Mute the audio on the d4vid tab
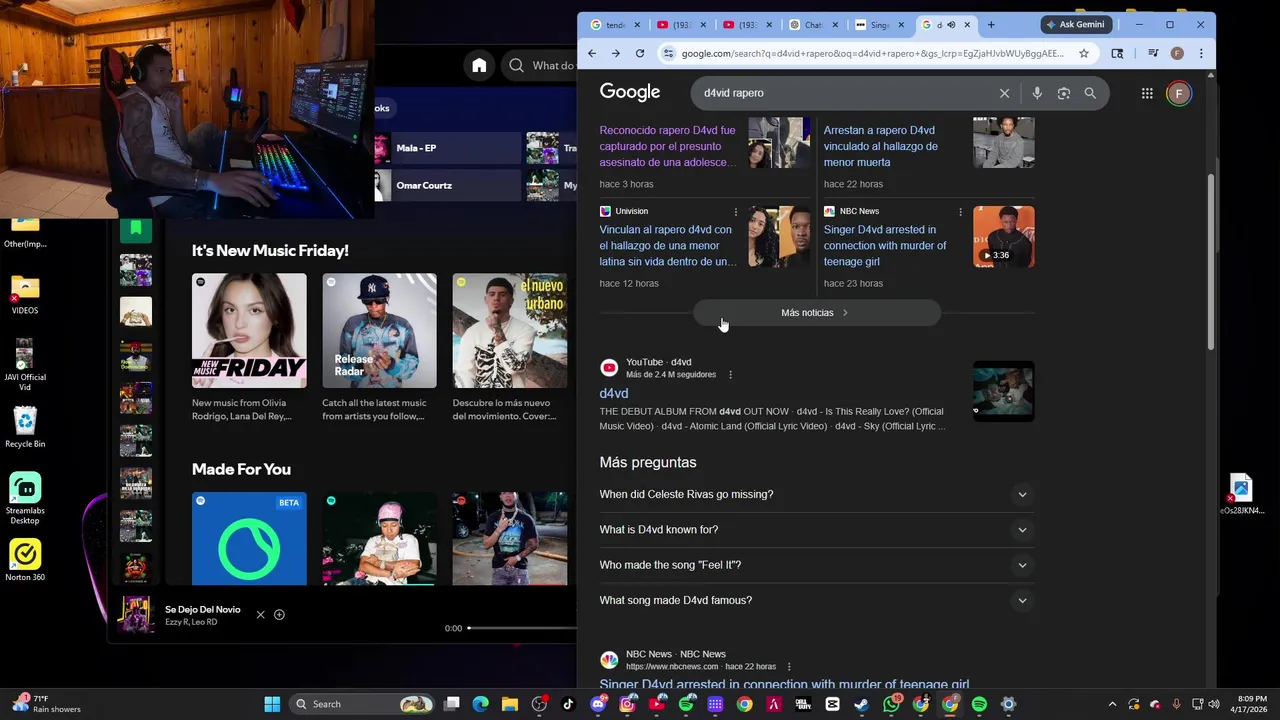The height and width of the screenshot is (720, 1280). [951, 24]
